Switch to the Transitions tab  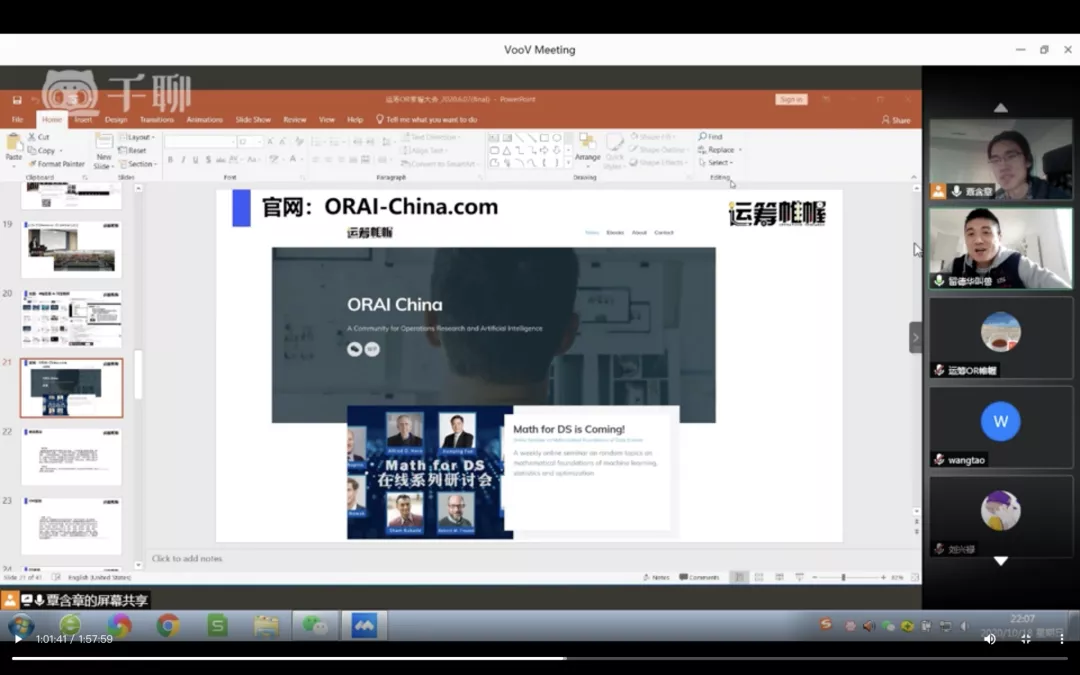point(157,120)
